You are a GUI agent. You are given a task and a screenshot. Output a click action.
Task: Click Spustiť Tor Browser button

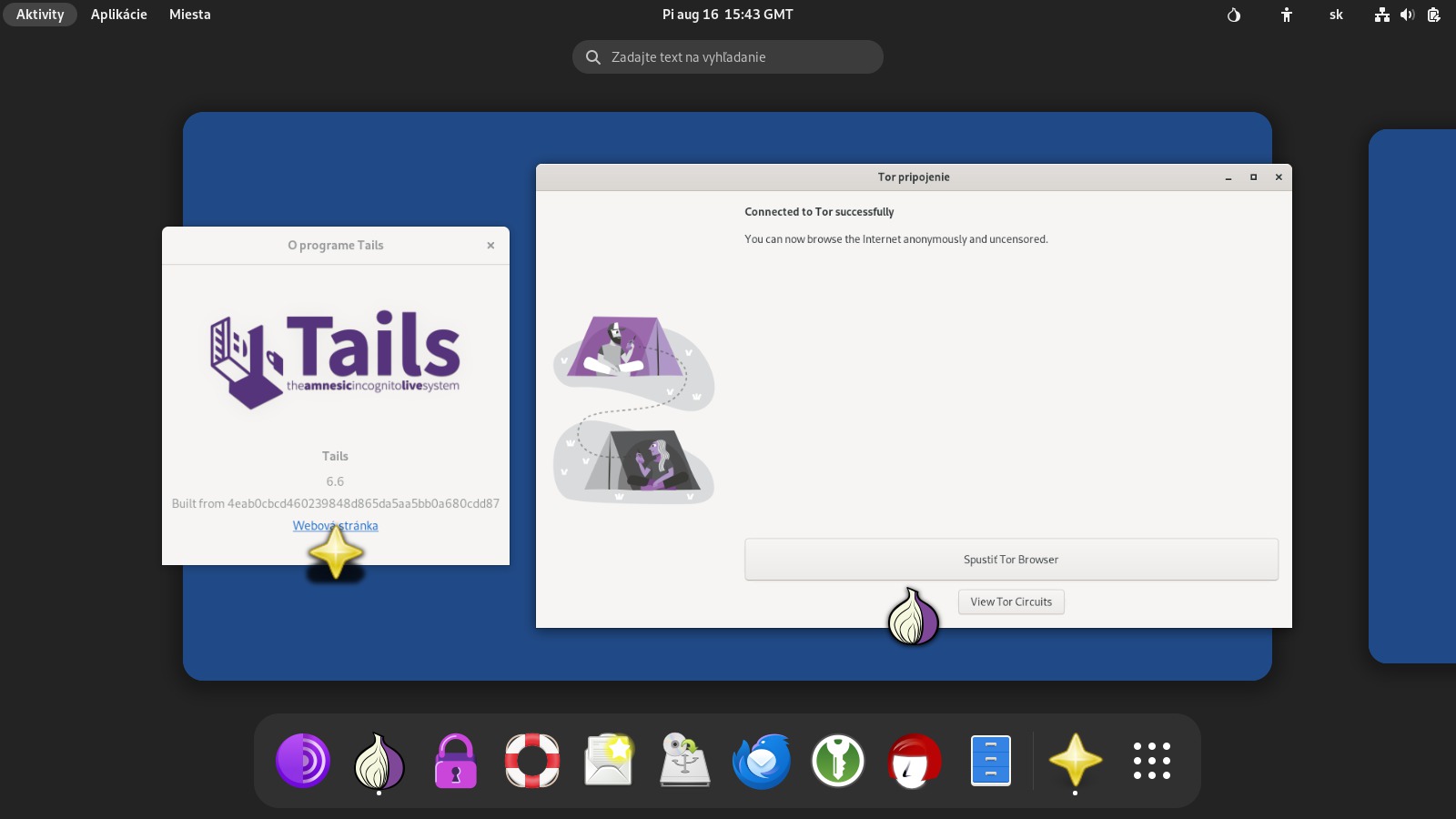click(x=1011, y=560)
